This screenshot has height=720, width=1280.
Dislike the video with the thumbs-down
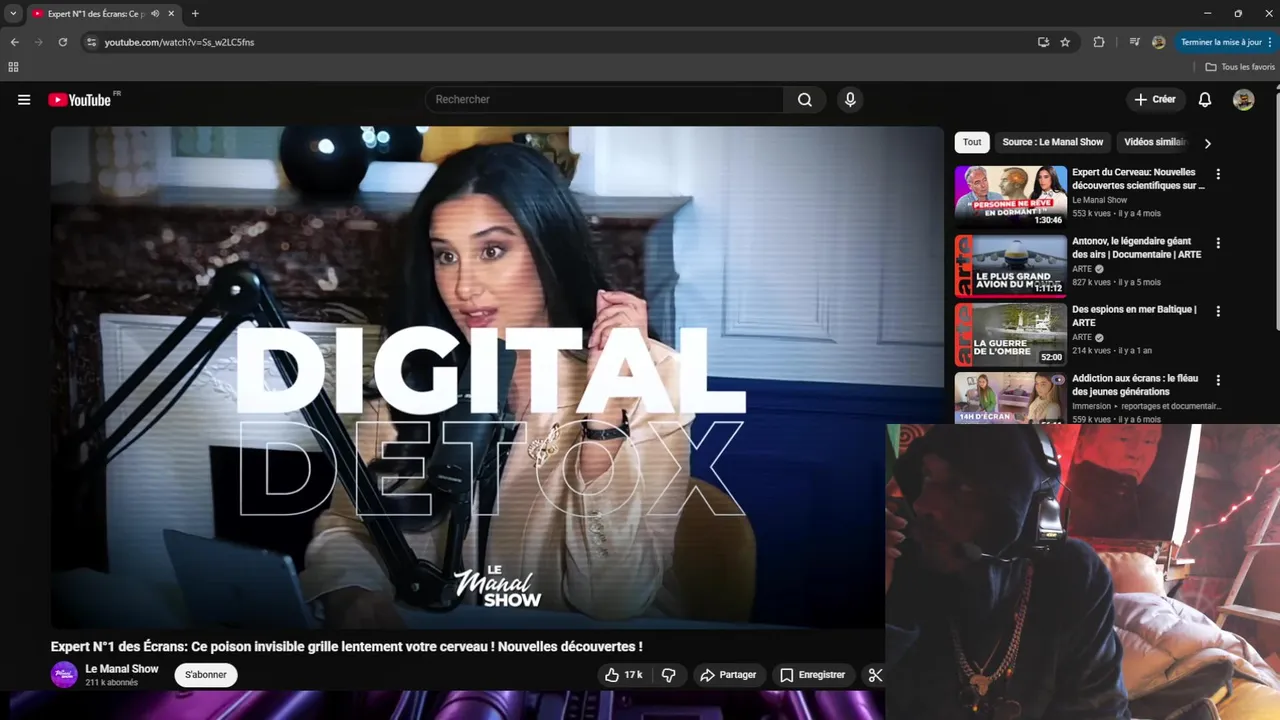669,675
